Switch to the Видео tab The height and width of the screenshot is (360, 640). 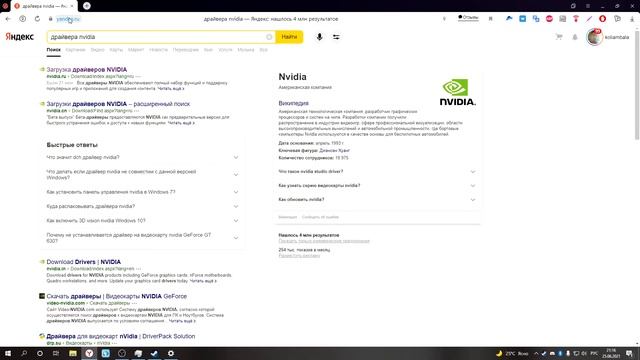click(98, 50)
